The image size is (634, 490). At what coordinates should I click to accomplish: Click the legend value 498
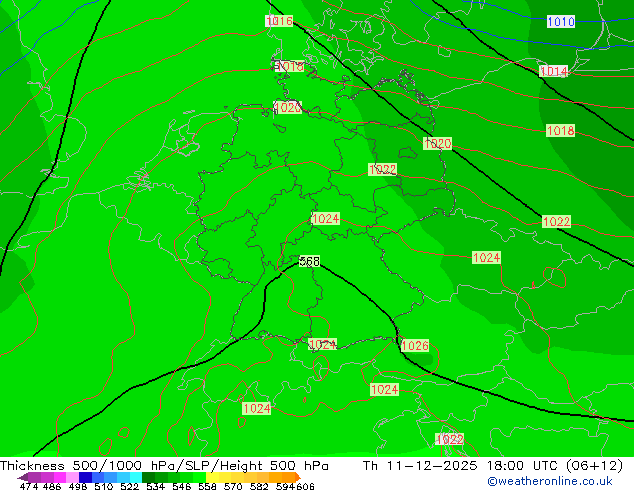78,486
